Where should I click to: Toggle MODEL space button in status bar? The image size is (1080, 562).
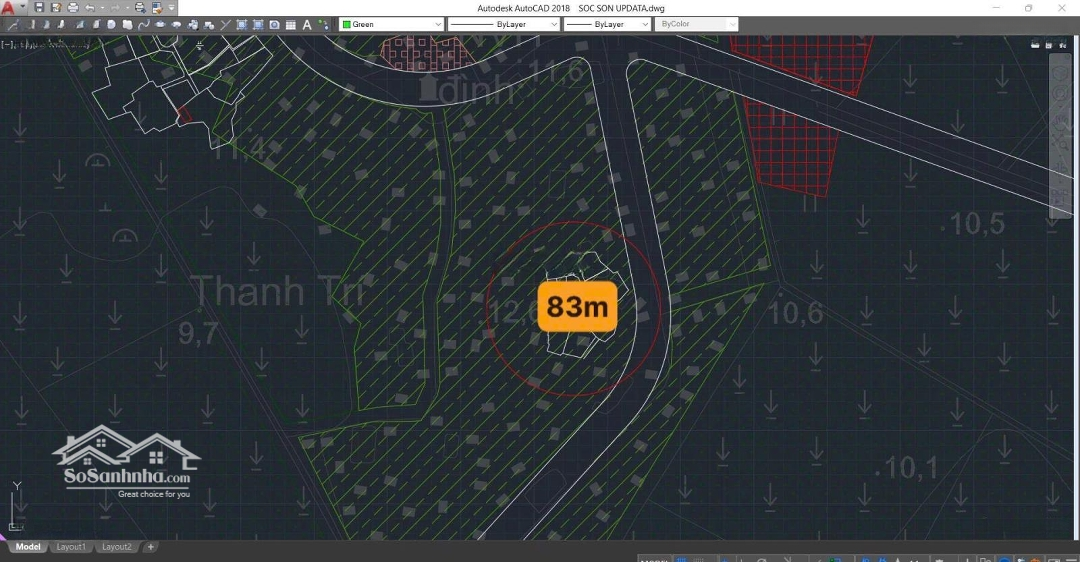tap(655, 558)
